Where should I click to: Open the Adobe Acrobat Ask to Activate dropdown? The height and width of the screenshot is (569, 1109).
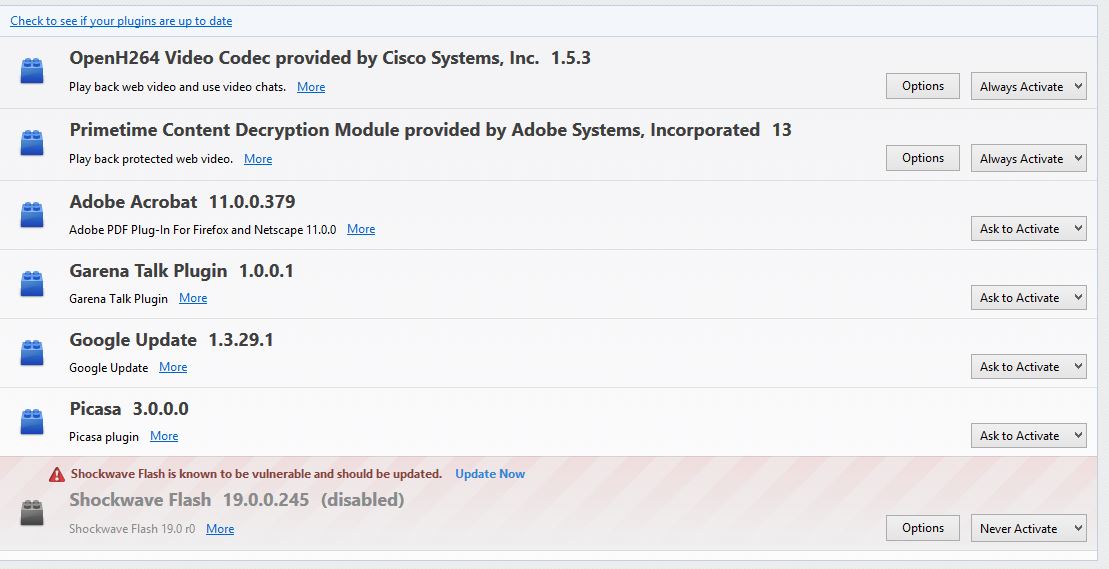click(x=1028, y=228)
